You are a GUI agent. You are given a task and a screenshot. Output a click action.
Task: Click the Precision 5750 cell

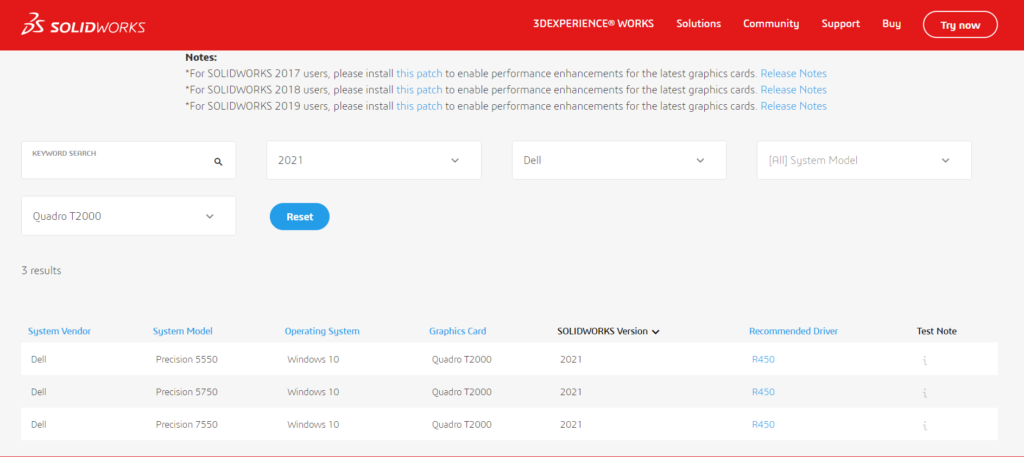187,392
